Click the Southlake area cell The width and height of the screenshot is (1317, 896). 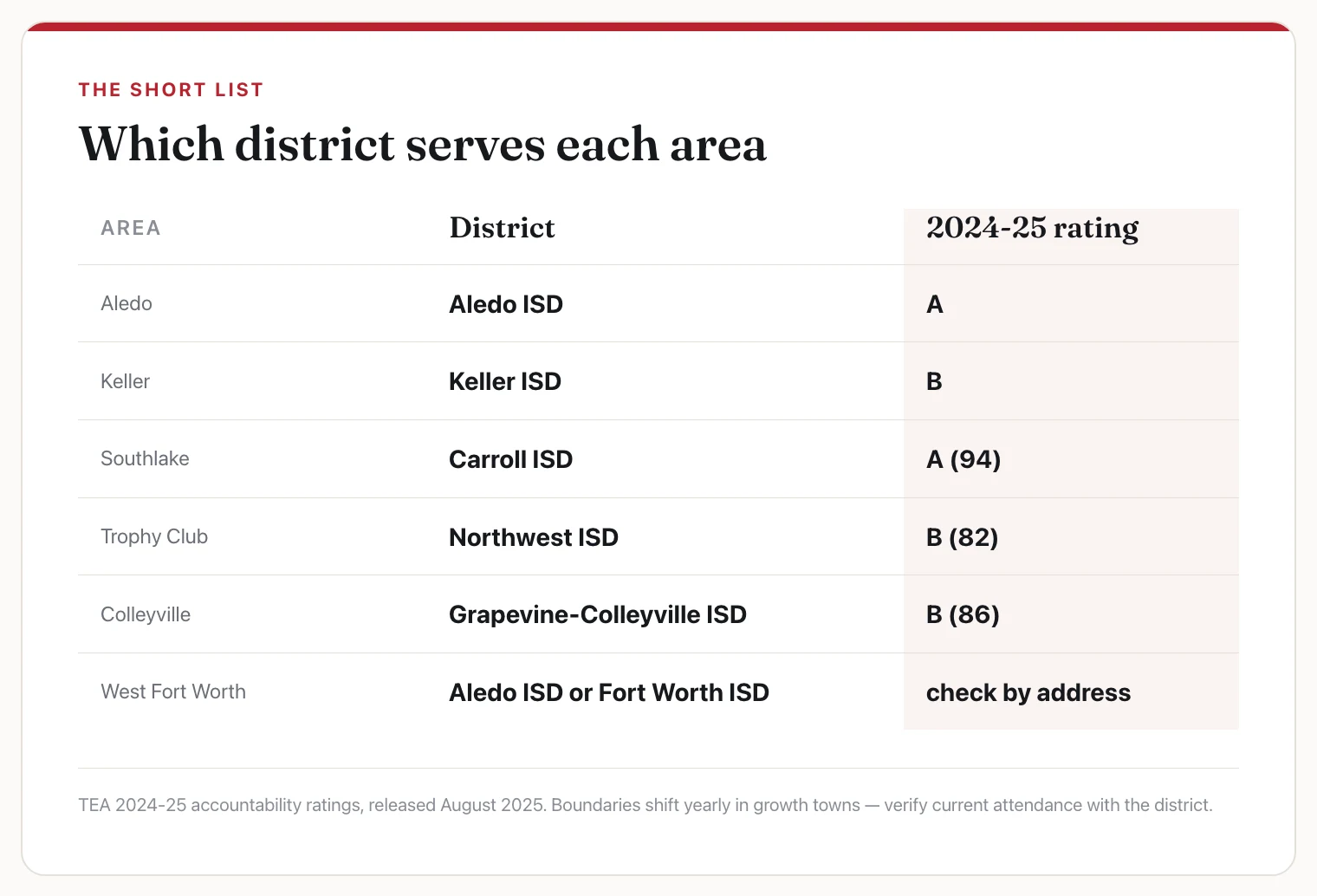pyautogui.click(x=145, y=458)
